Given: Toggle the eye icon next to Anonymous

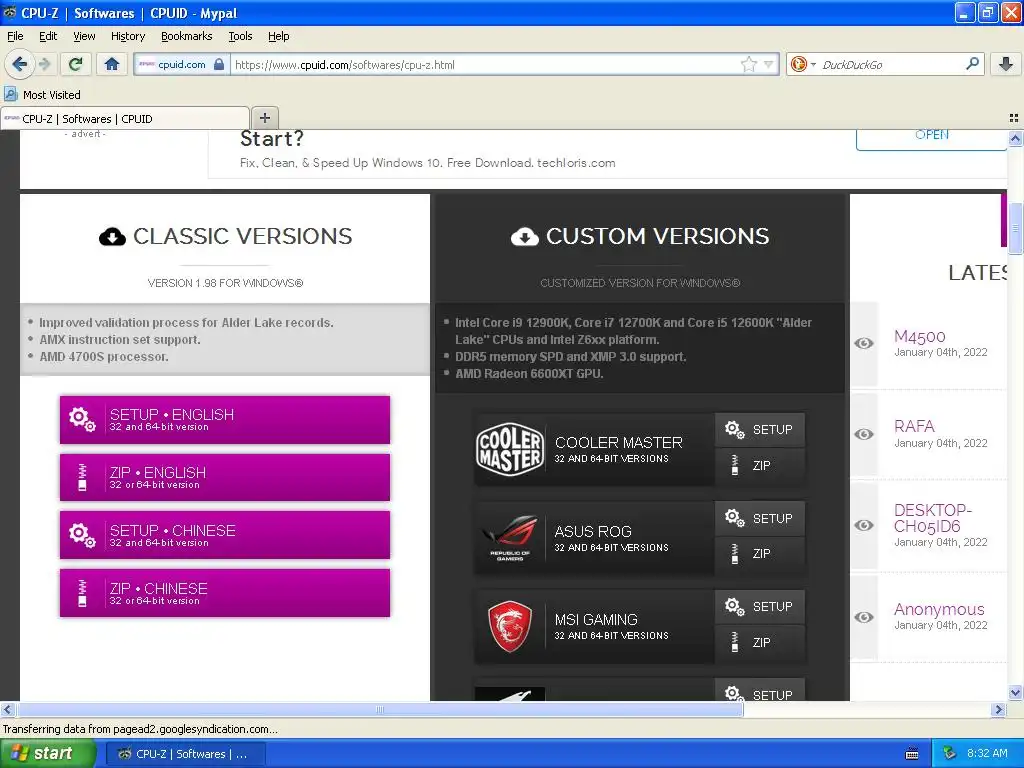Looking at the screenshot, I should pos(864,617).
